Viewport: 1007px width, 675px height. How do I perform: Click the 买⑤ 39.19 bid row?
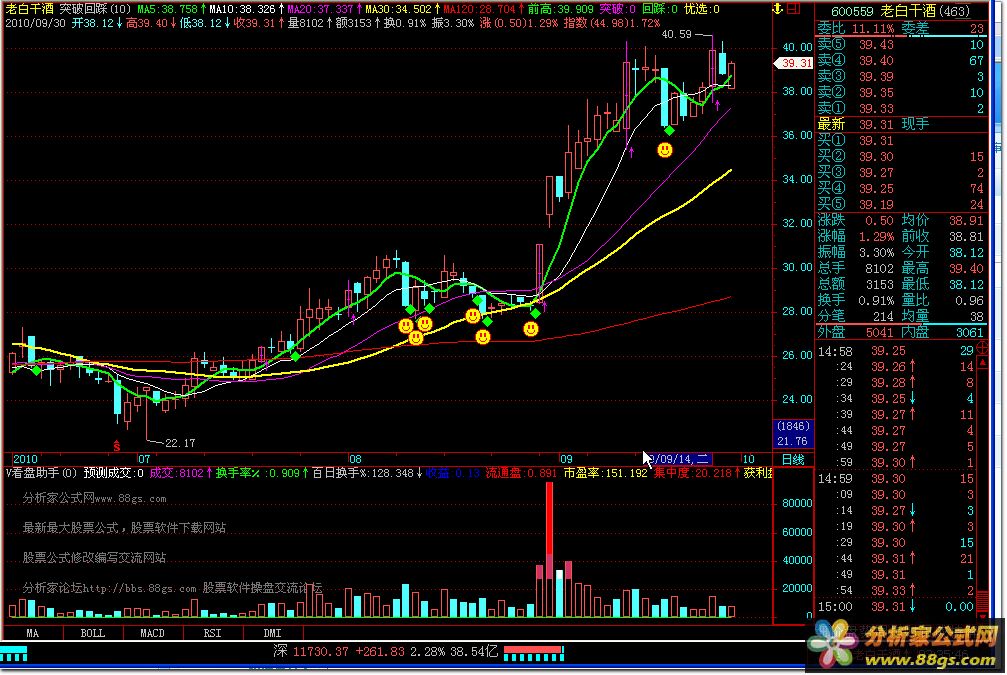pyautogui.click(x=900, y=204)
